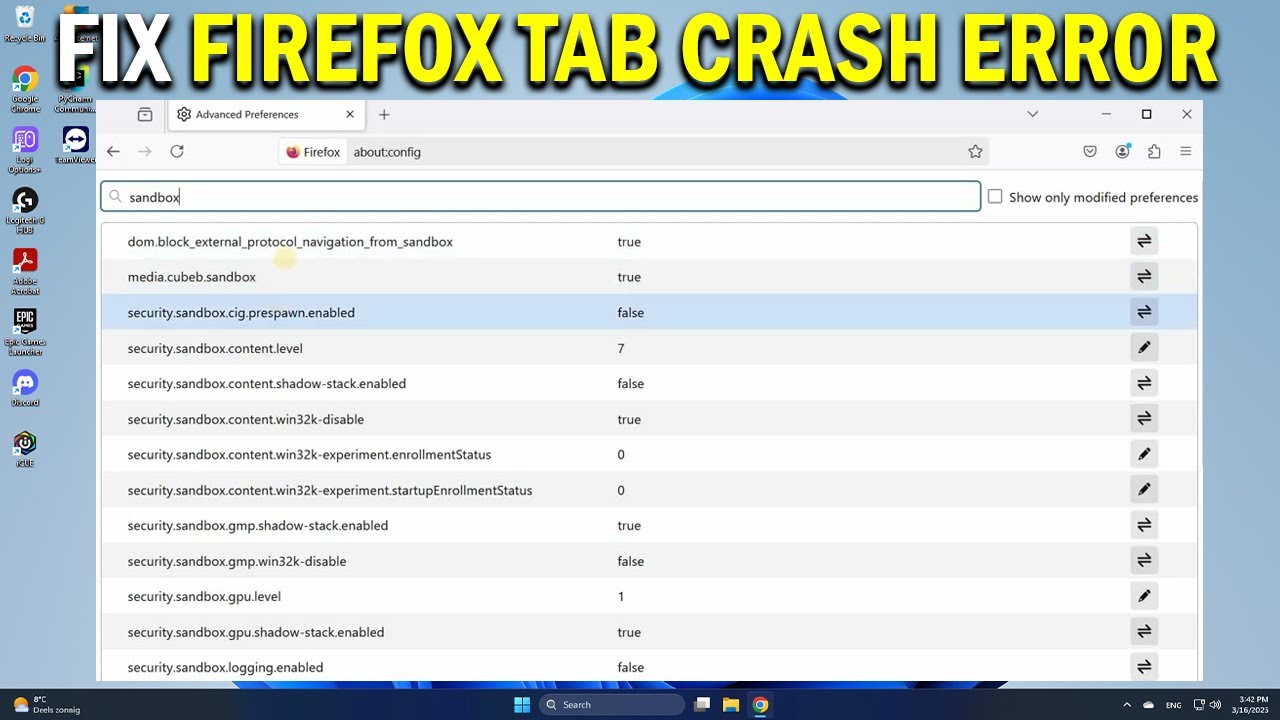Image resolution: width=1280 pixels, height=720 pixels.
Task: Open the Firefox View icon left of the tab
Action: point(145,115)
